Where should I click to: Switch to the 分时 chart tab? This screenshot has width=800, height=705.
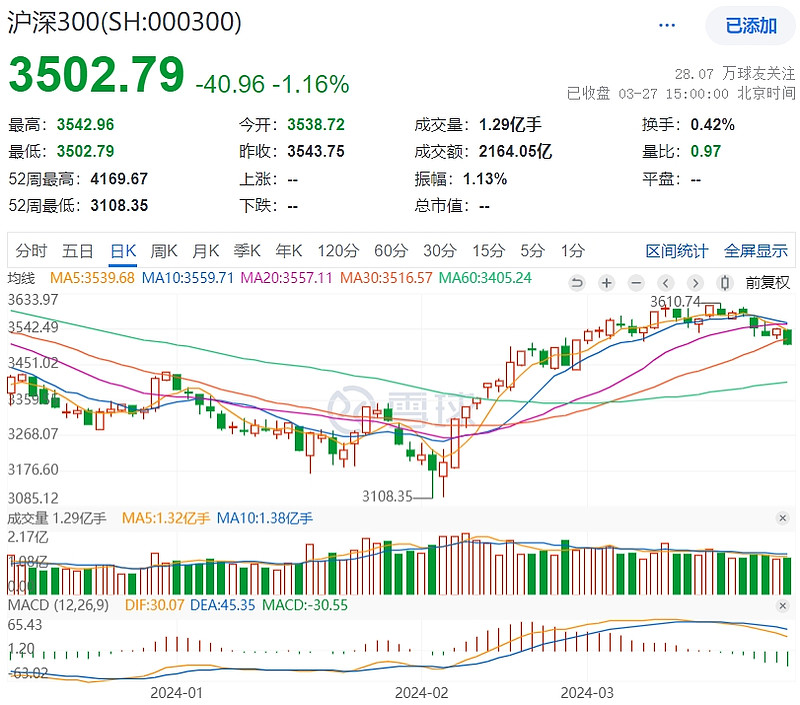(31, 251)
